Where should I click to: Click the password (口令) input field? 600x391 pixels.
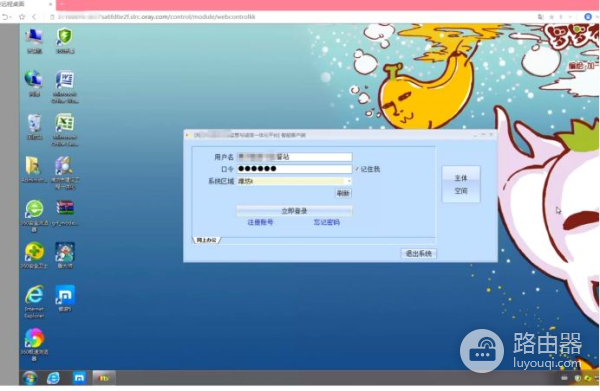point(294,169)
